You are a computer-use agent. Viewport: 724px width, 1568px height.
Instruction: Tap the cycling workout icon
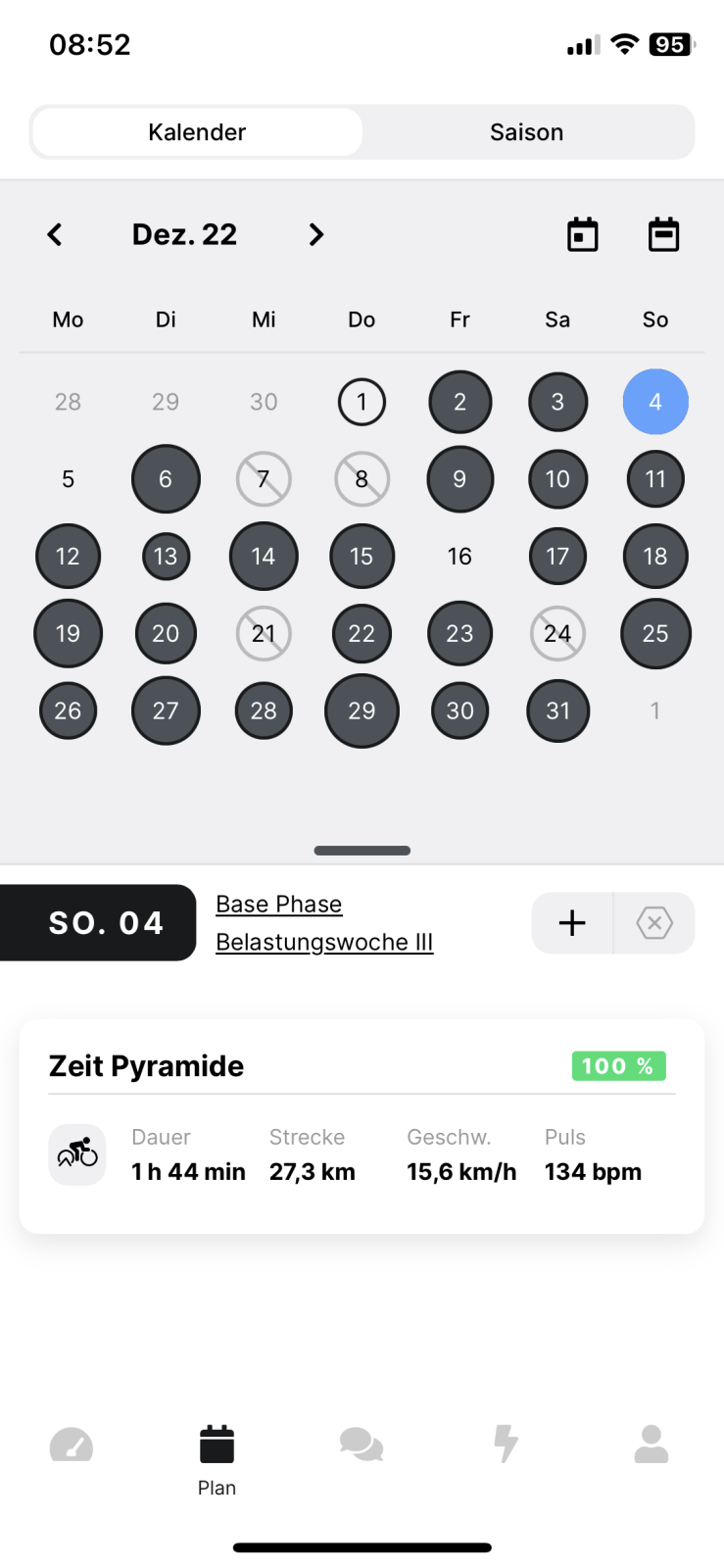coord(77,1154)
